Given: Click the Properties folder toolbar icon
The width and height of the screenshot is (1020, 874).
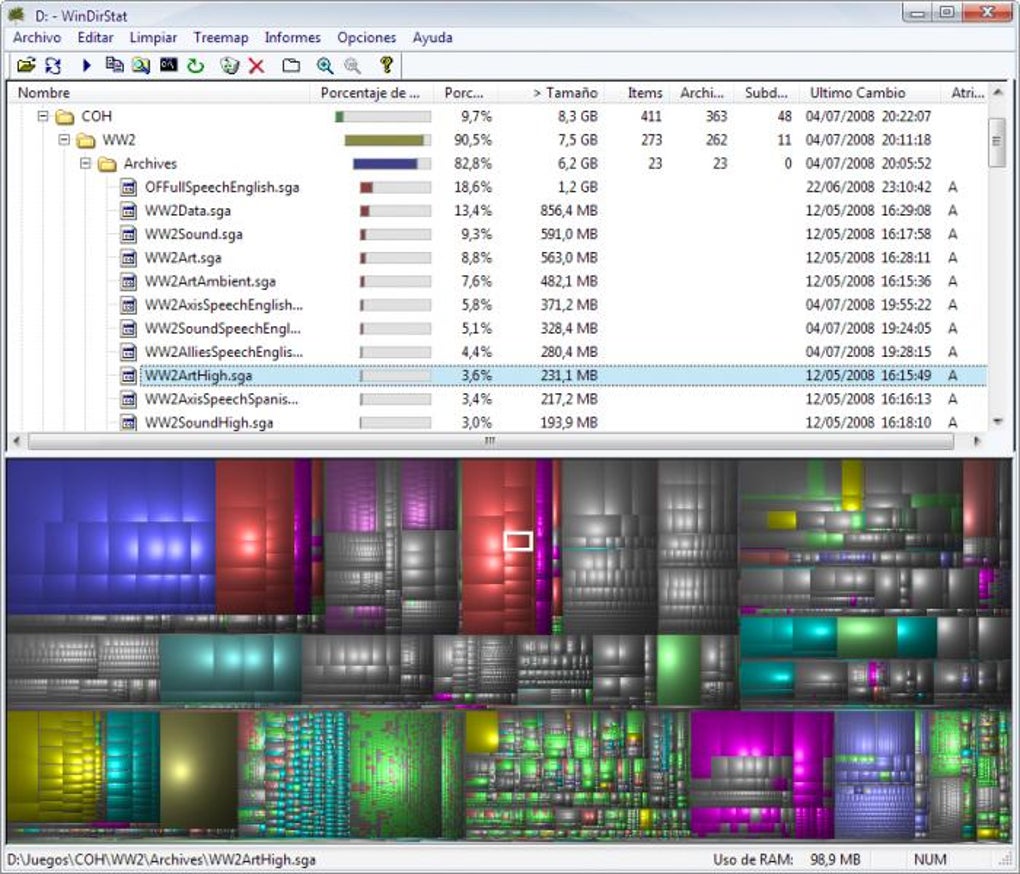Looking at the screenshot, I should 291,65.
